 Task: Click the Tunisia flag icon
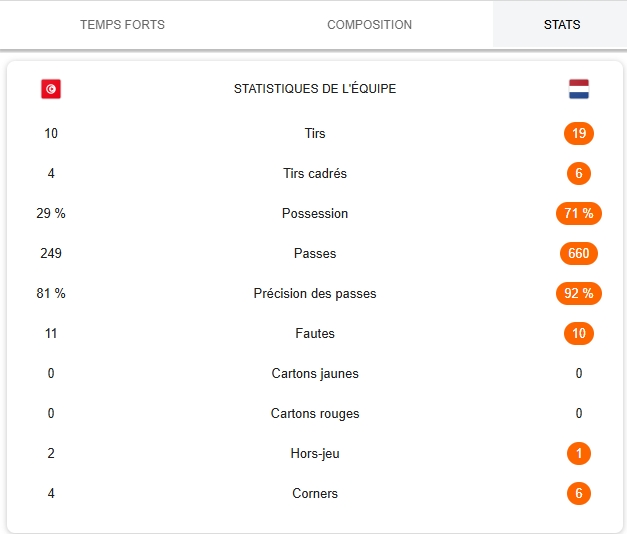click(x=51, y=89)
